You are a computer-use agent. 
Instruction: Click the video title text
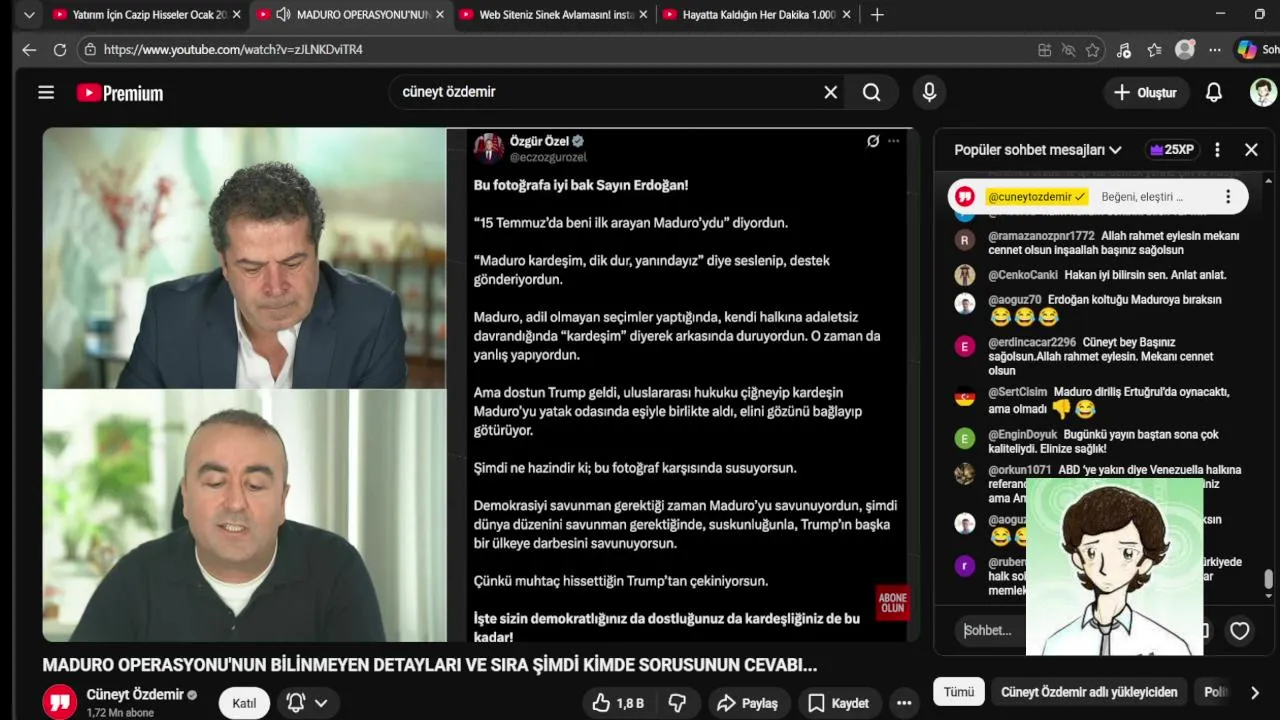430,665
